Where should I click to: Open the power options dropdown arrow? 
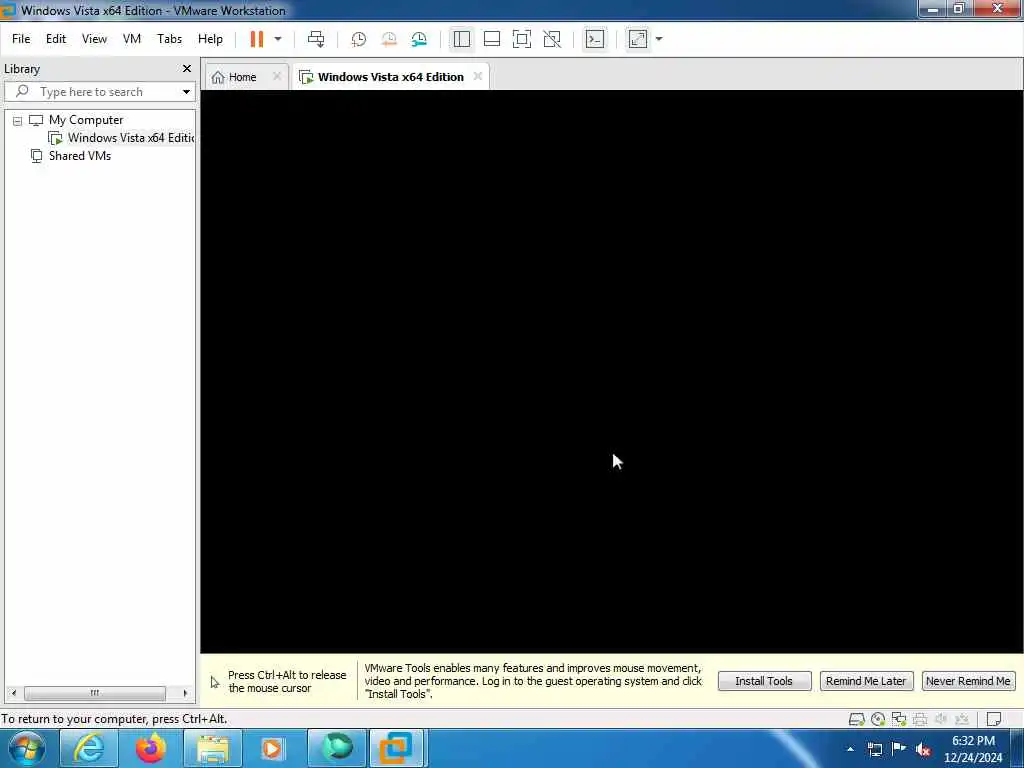[278, 39]
